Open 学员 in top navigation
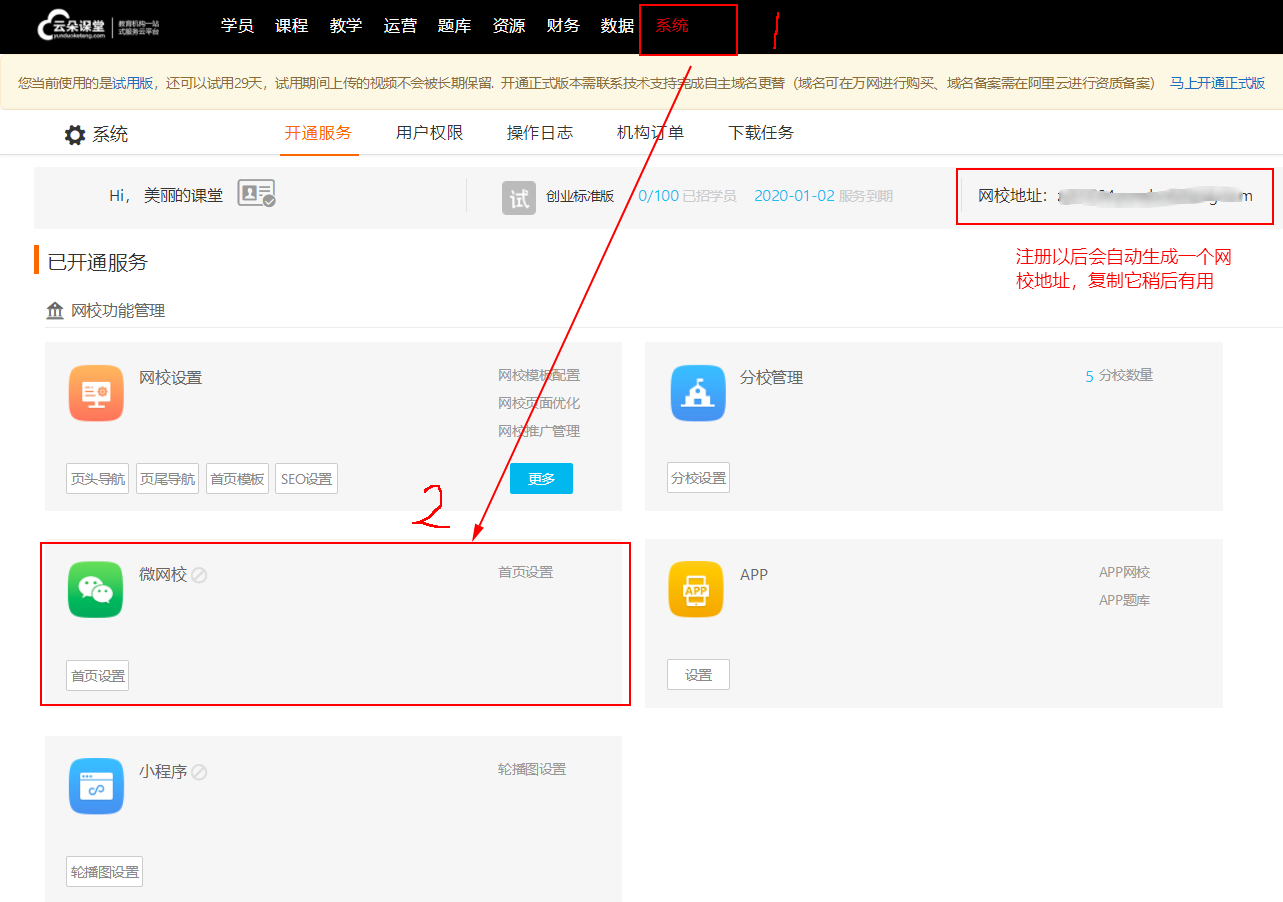Image resolution: width=1283 pixels, height=902 pixels. pos(237,26)
